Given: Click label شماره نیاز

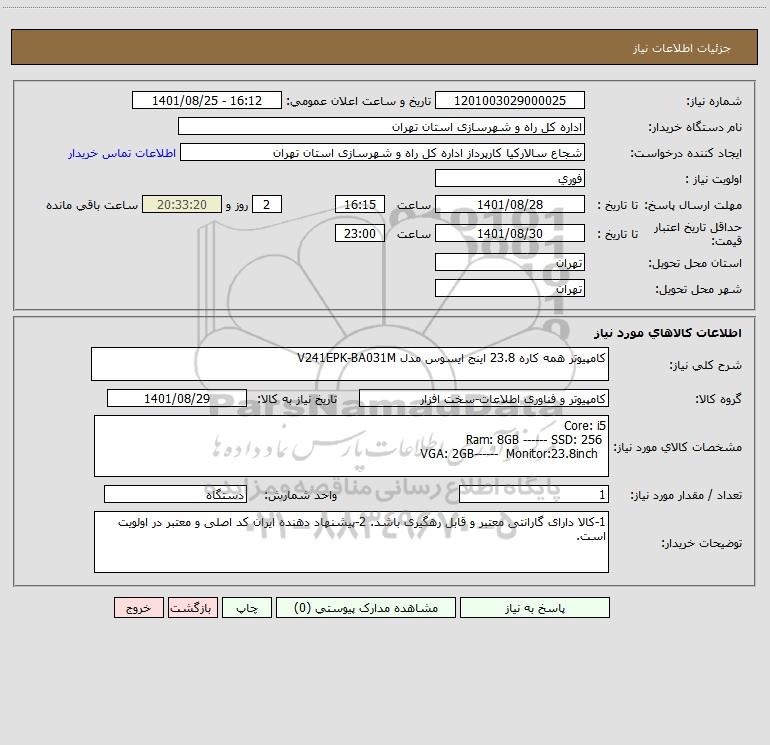Looking at the screenshot, I should tap(714, 101).
